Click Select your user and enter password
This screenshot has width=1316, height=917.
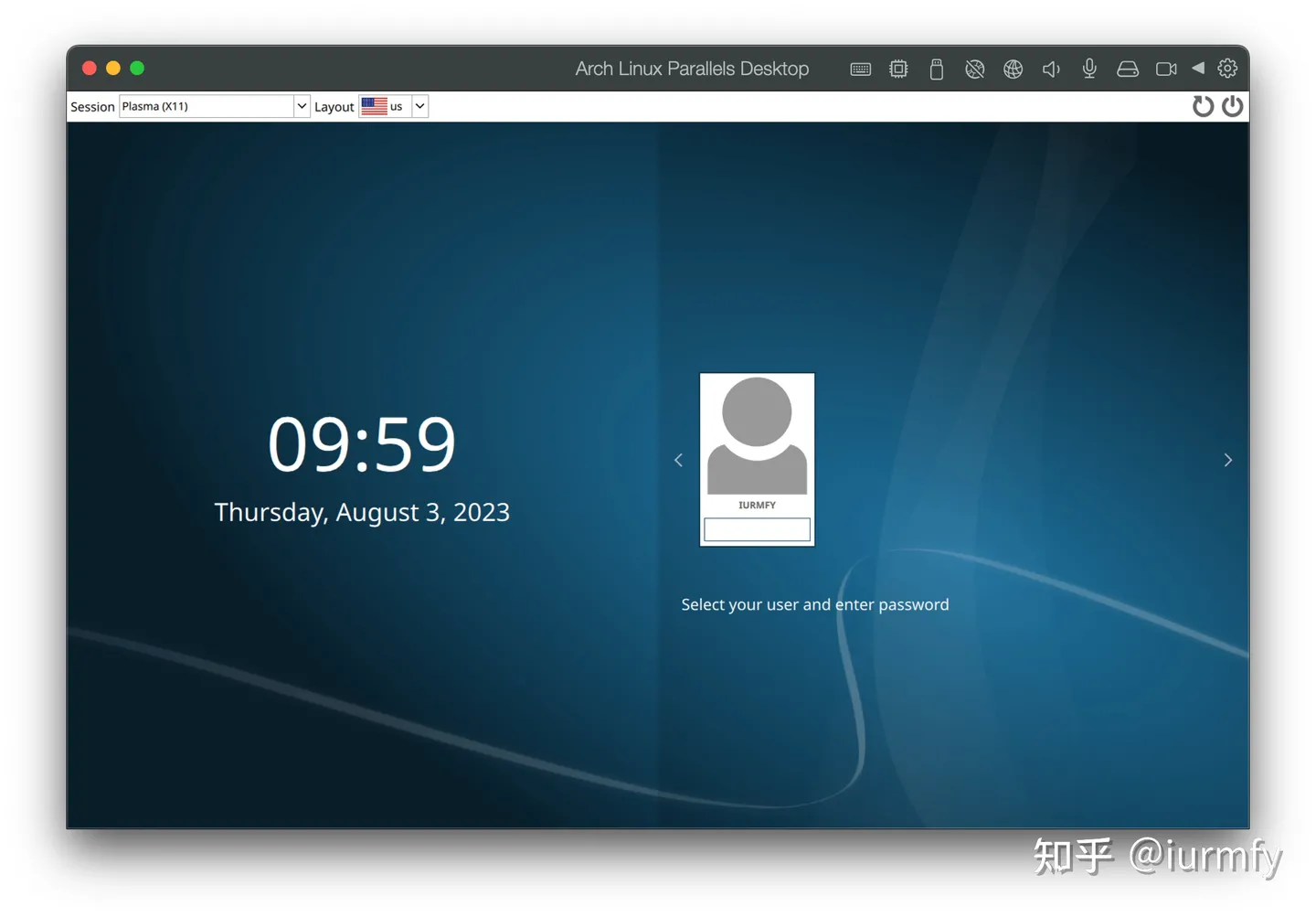click(815, 604)
